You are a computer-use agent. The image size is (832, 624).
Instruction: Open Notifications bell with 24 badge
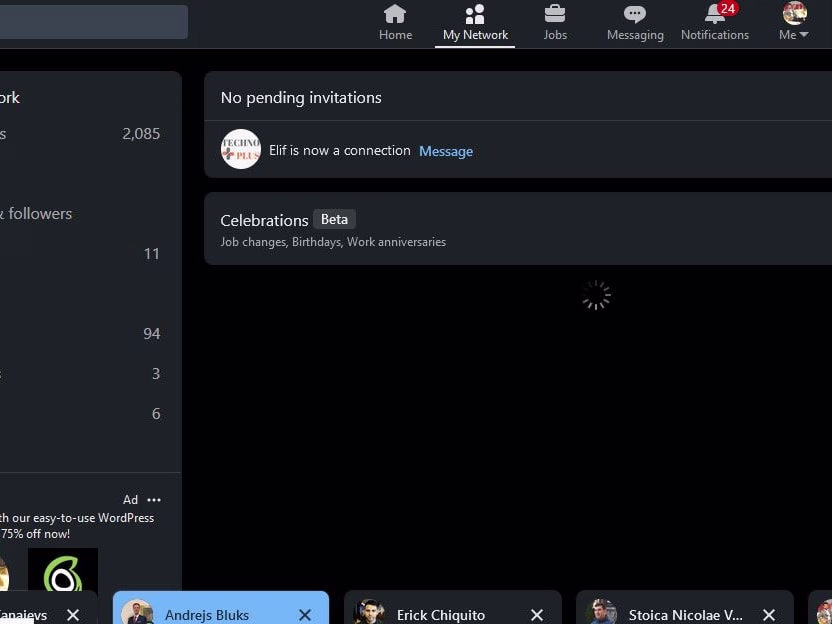coord(715,14)
